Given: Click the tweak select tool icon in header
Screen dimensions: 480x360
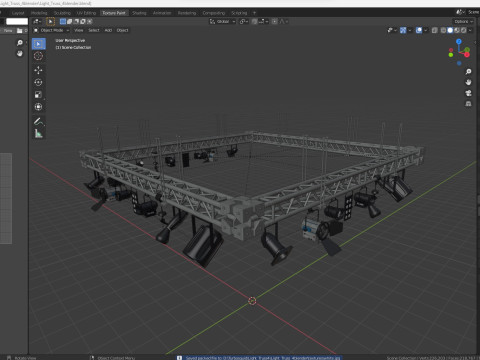Looking at the screenshot, I should click(50, 22).
